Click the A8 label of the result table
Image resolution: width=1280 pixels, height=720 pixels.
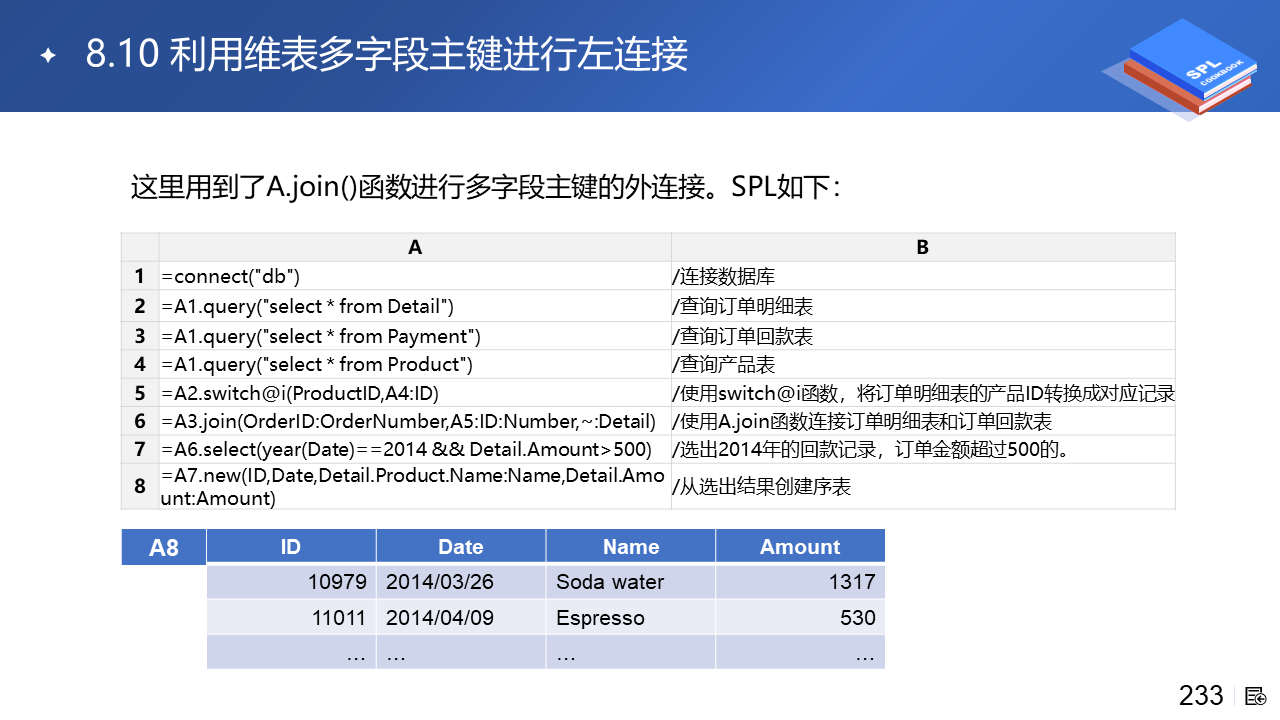pos(164,547)
